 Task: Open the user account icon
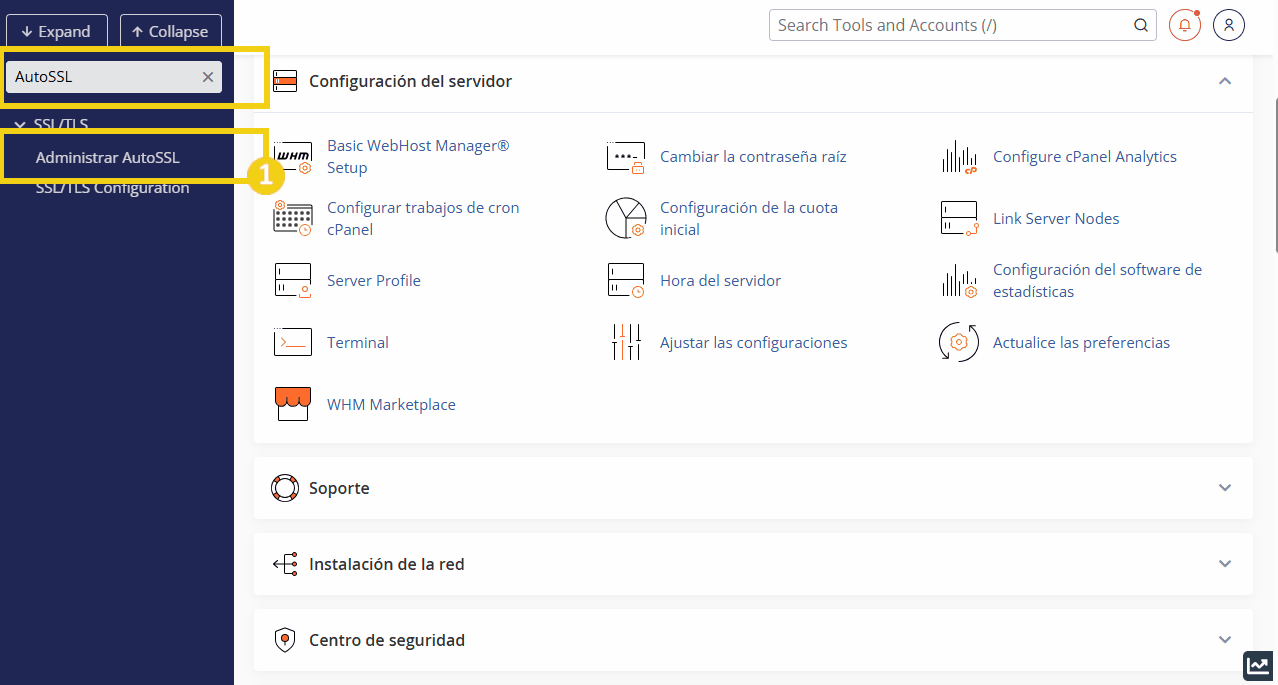[x=1229, y=25]
